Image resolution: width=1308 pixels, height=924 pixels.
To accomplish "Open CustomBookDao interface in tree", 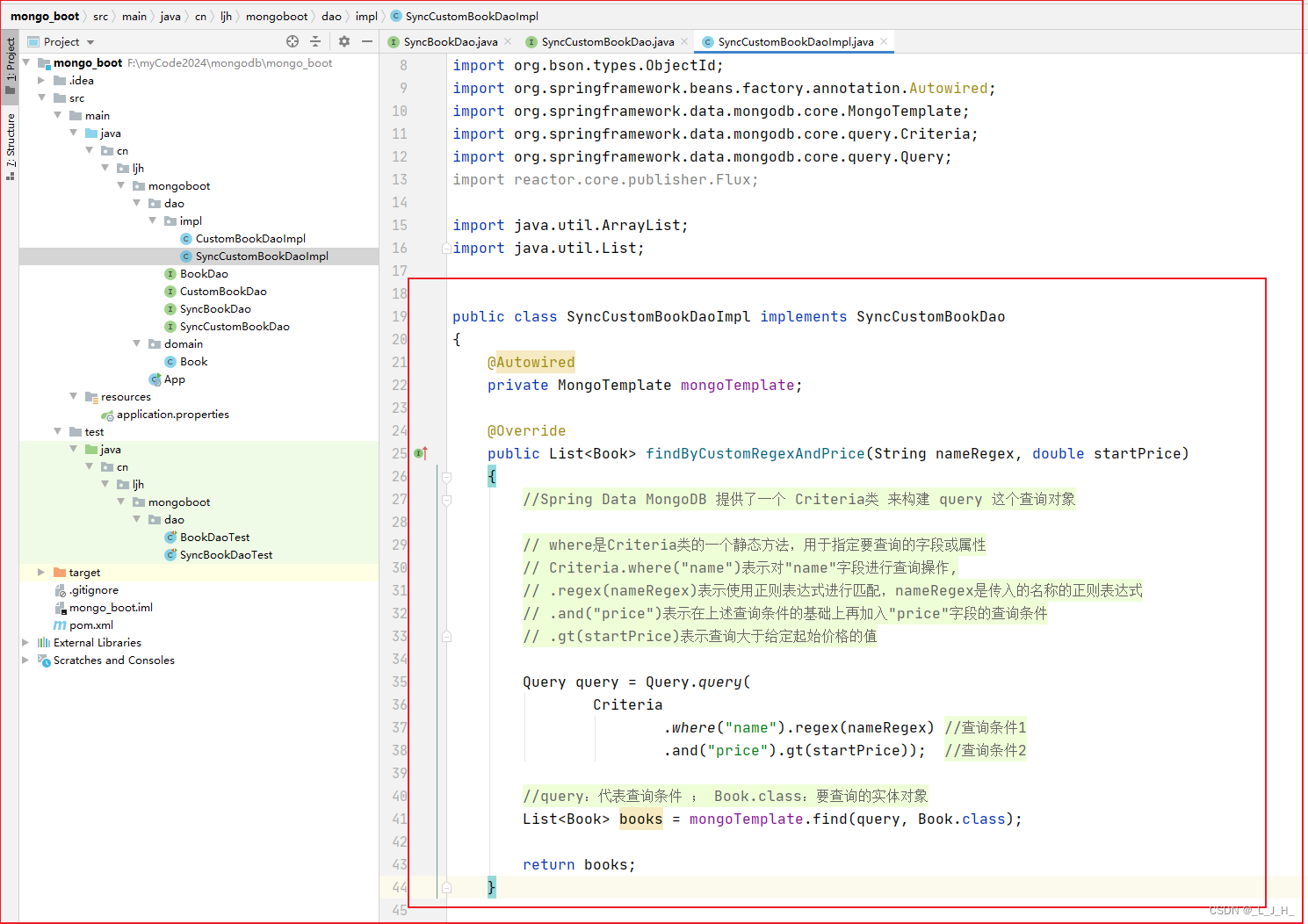I will pos(215,291).
